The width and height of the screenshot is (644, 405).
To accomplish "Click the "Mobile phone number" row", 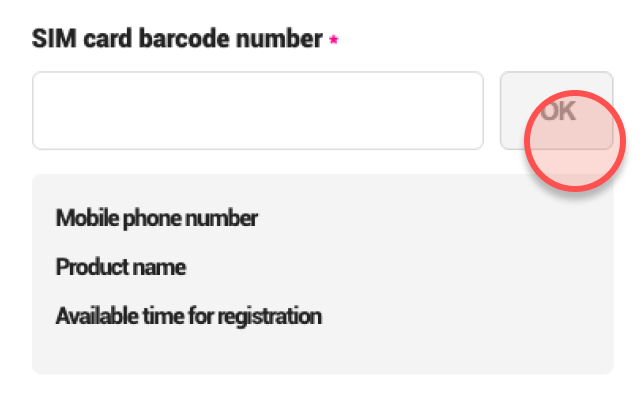I will pyautogui.click(x=157, y=217).
